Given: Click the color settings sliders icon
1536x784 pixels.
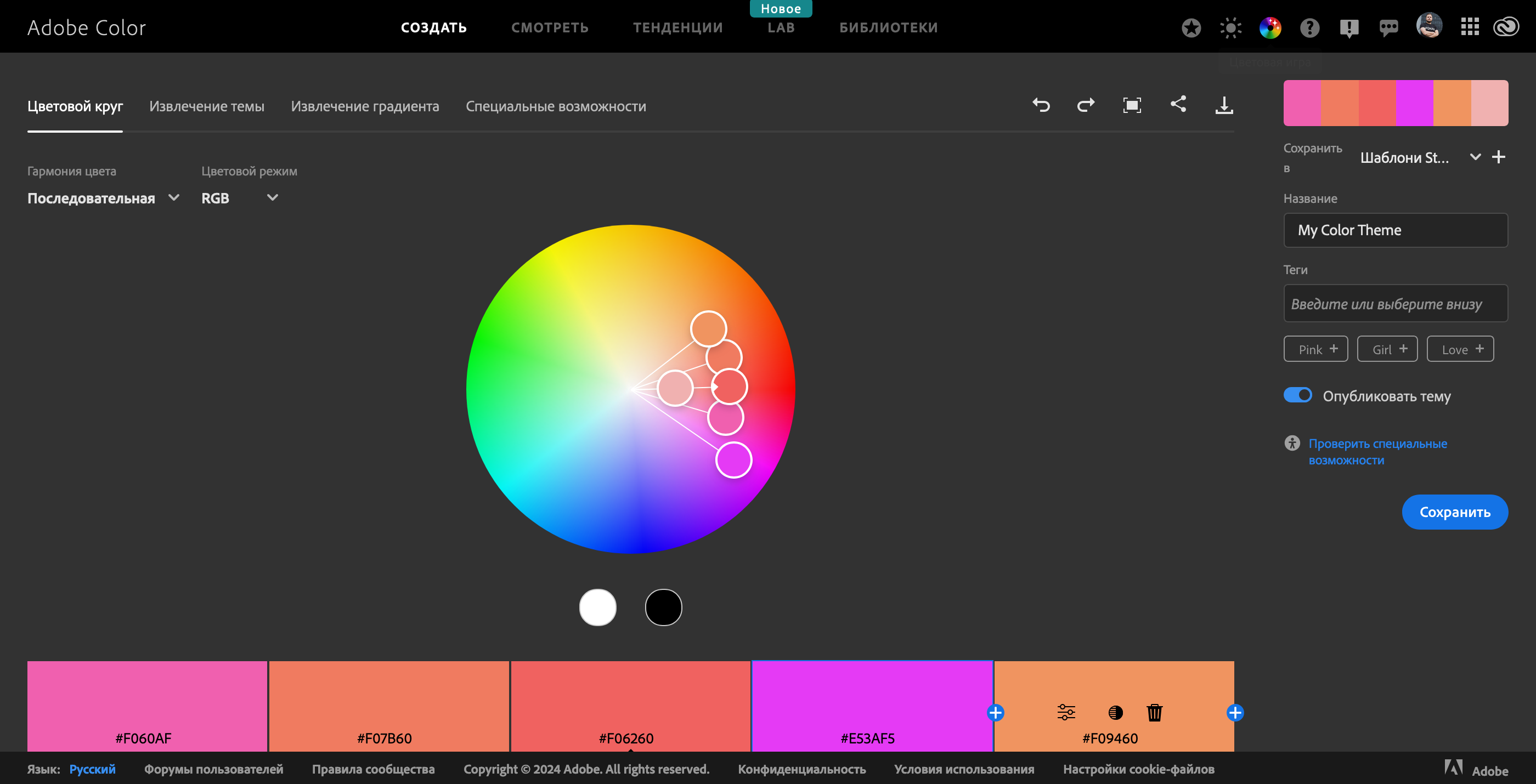Looking at the screenshot, I should click(1065, 712).
